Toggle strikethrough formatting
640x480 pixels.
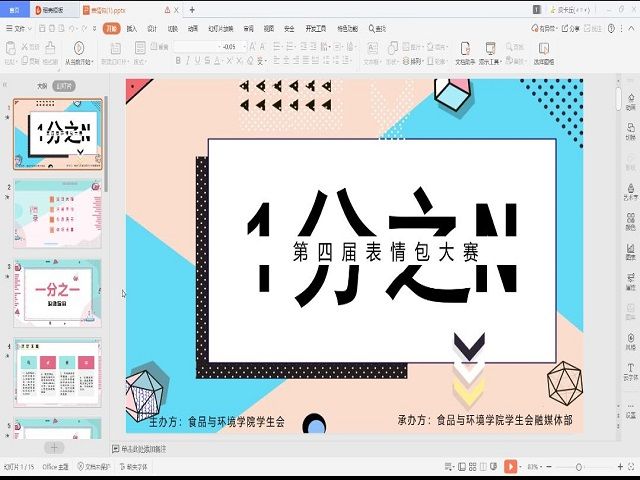(x=207, y=61)
